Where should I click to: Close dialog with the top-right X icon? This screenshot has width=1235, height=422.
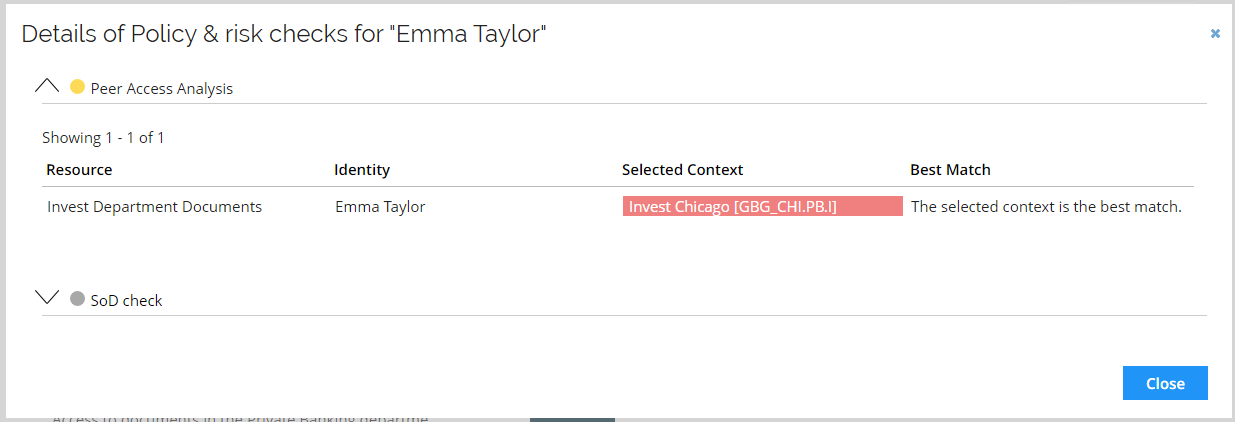click(x=1215, y=33)
